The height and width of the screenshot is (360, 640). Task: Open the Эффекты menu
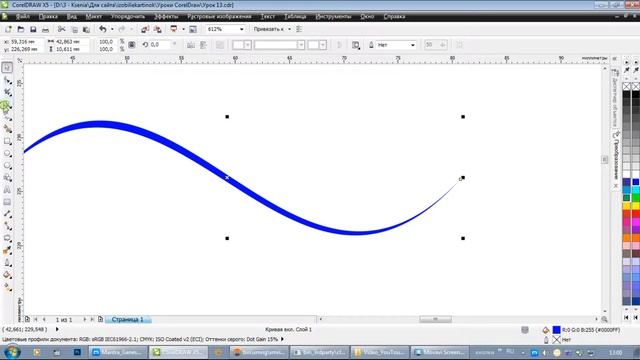[x=166, y=17]
